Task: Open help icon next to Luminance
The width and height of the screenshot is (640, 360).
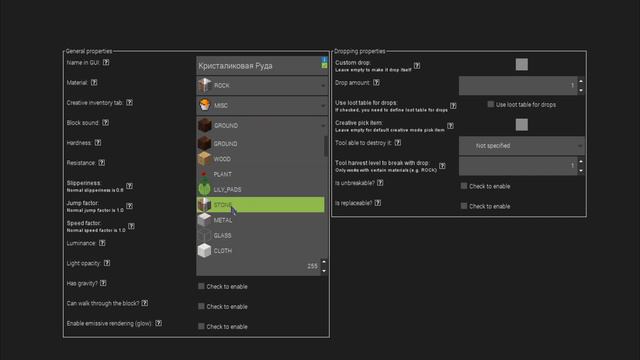Action: coord(102,243)
